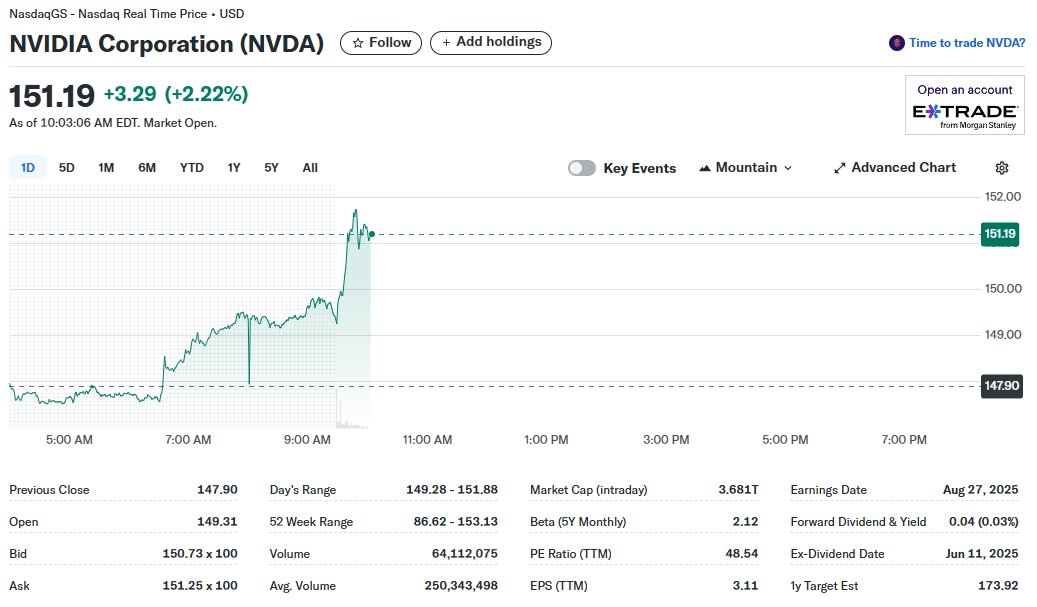Open the All time range tab
The image size is (1037, 607).
[310, 167]
